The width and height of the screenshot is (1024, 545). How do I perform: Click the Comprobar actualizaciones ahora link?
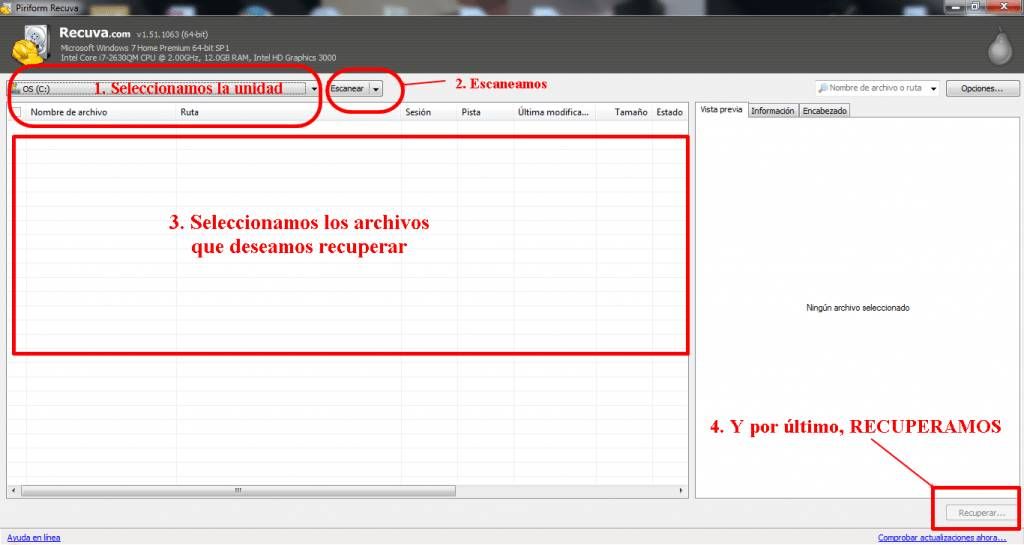pos(942,538)
